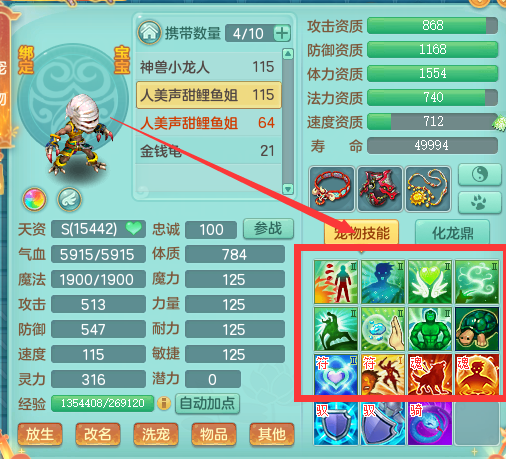Select the green heart wings skill
The width and height of the screenshot is (506, 459).
coord(430,282)
